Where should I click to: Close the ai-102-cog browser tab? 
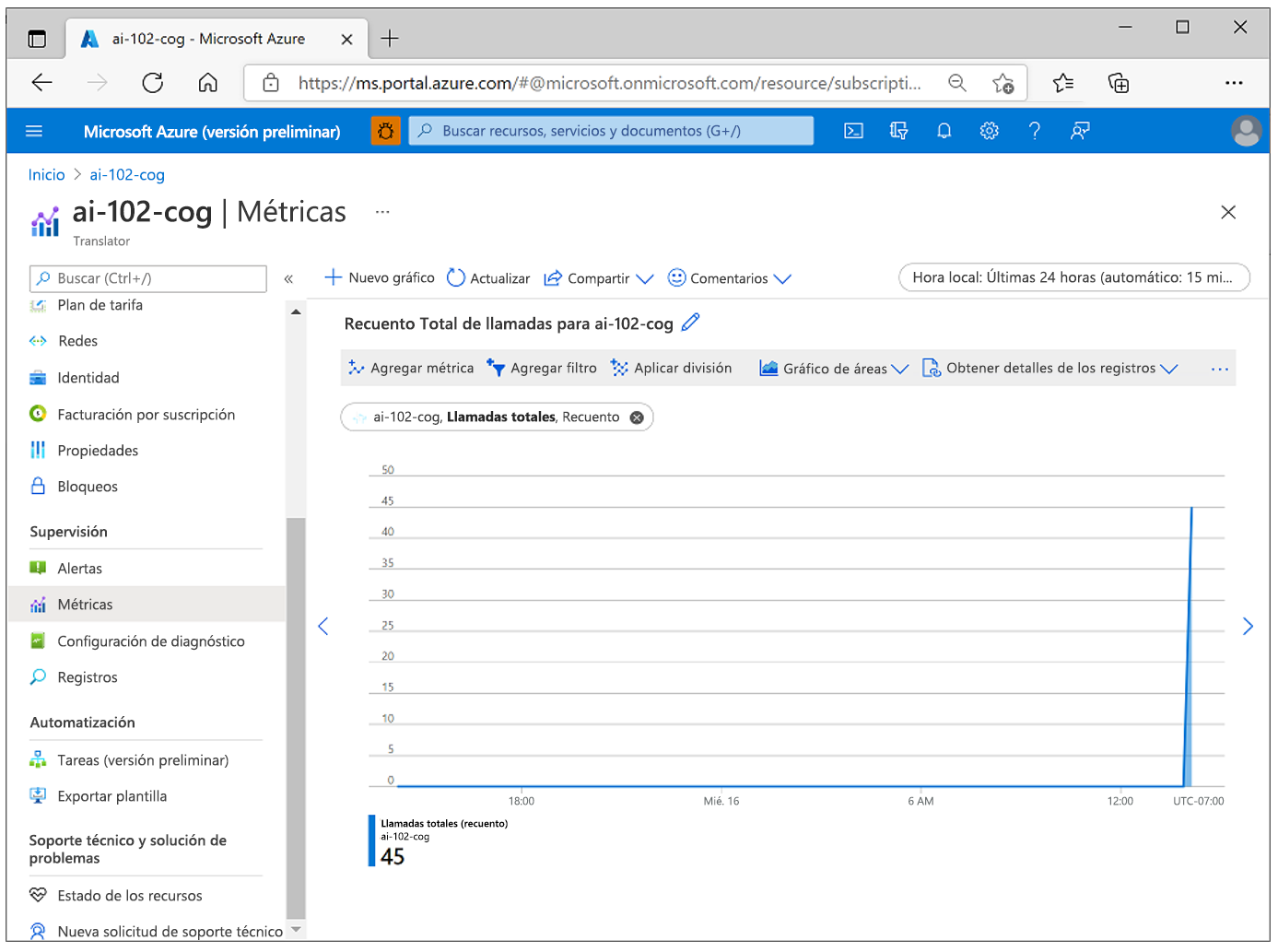point(346,39)
